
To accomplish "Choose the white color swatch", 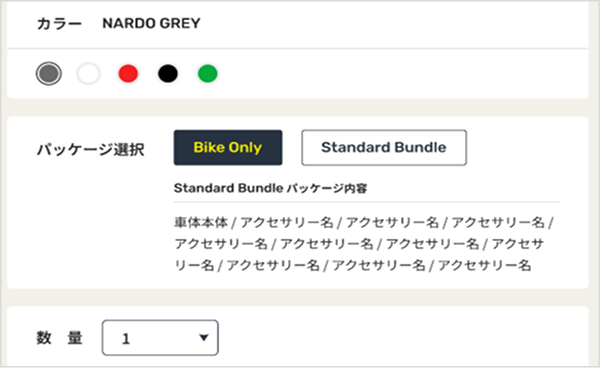I will point(88,73).
